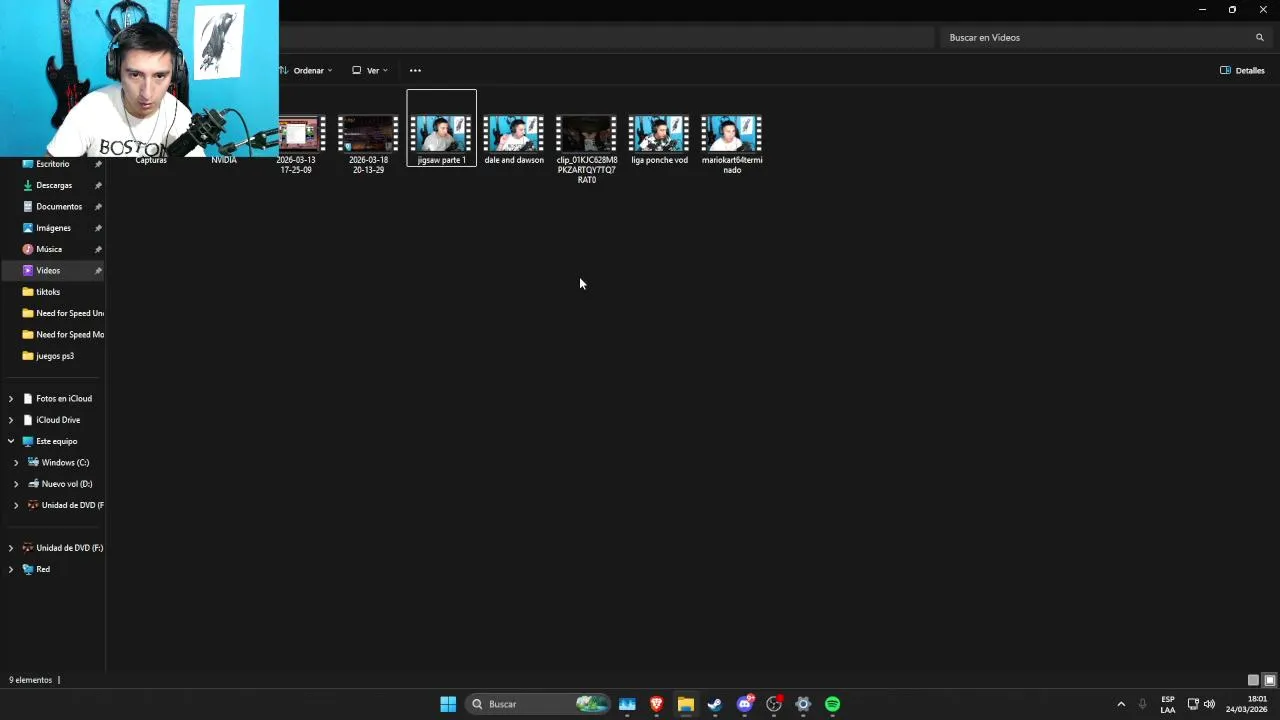The image size is (1280, 720).
Task: Switch to the details list view icon
Action: pos(1253,680)
